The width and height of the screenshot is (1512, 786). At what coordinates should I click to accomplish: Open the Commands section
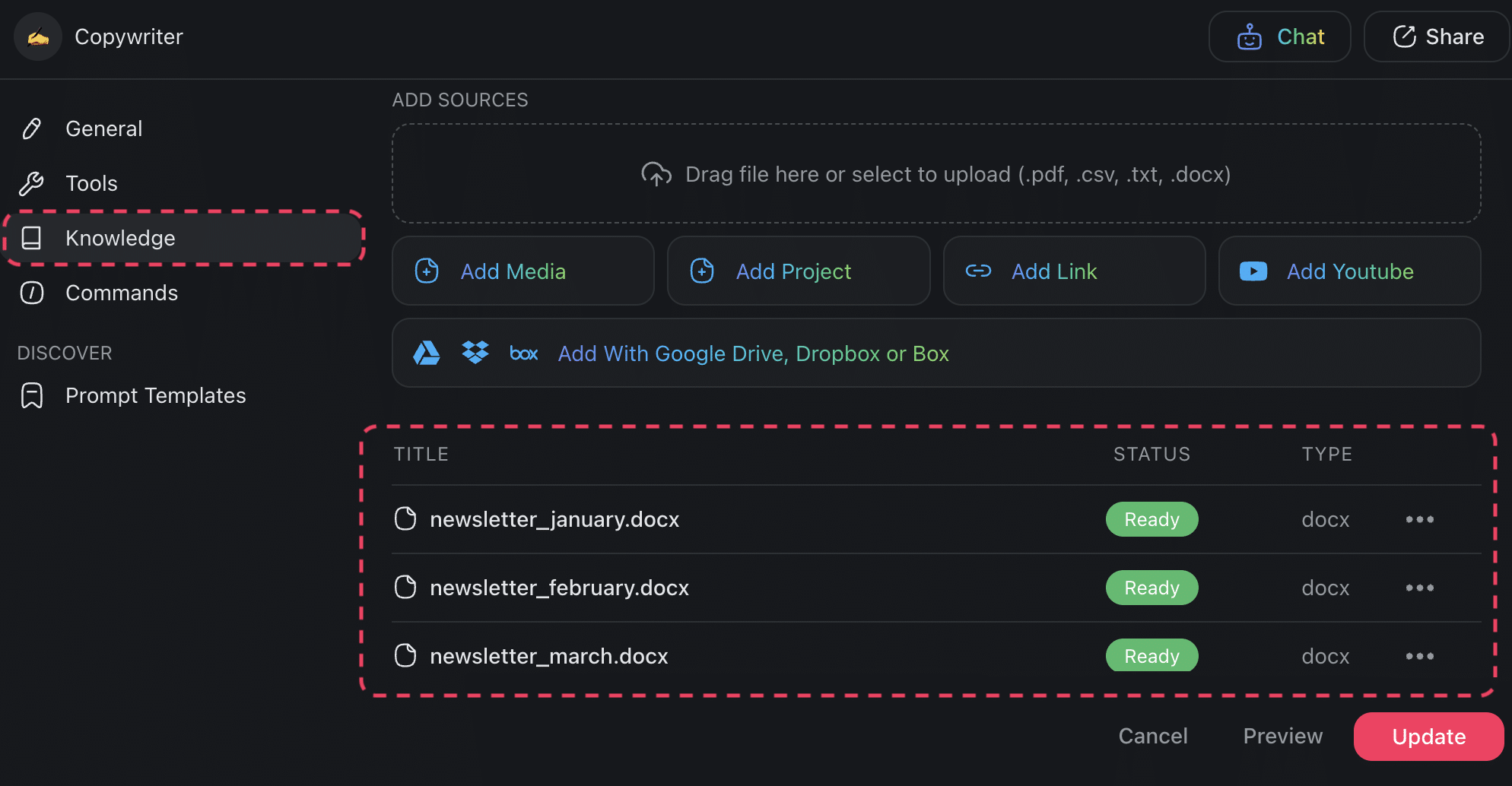coord(122,293)
